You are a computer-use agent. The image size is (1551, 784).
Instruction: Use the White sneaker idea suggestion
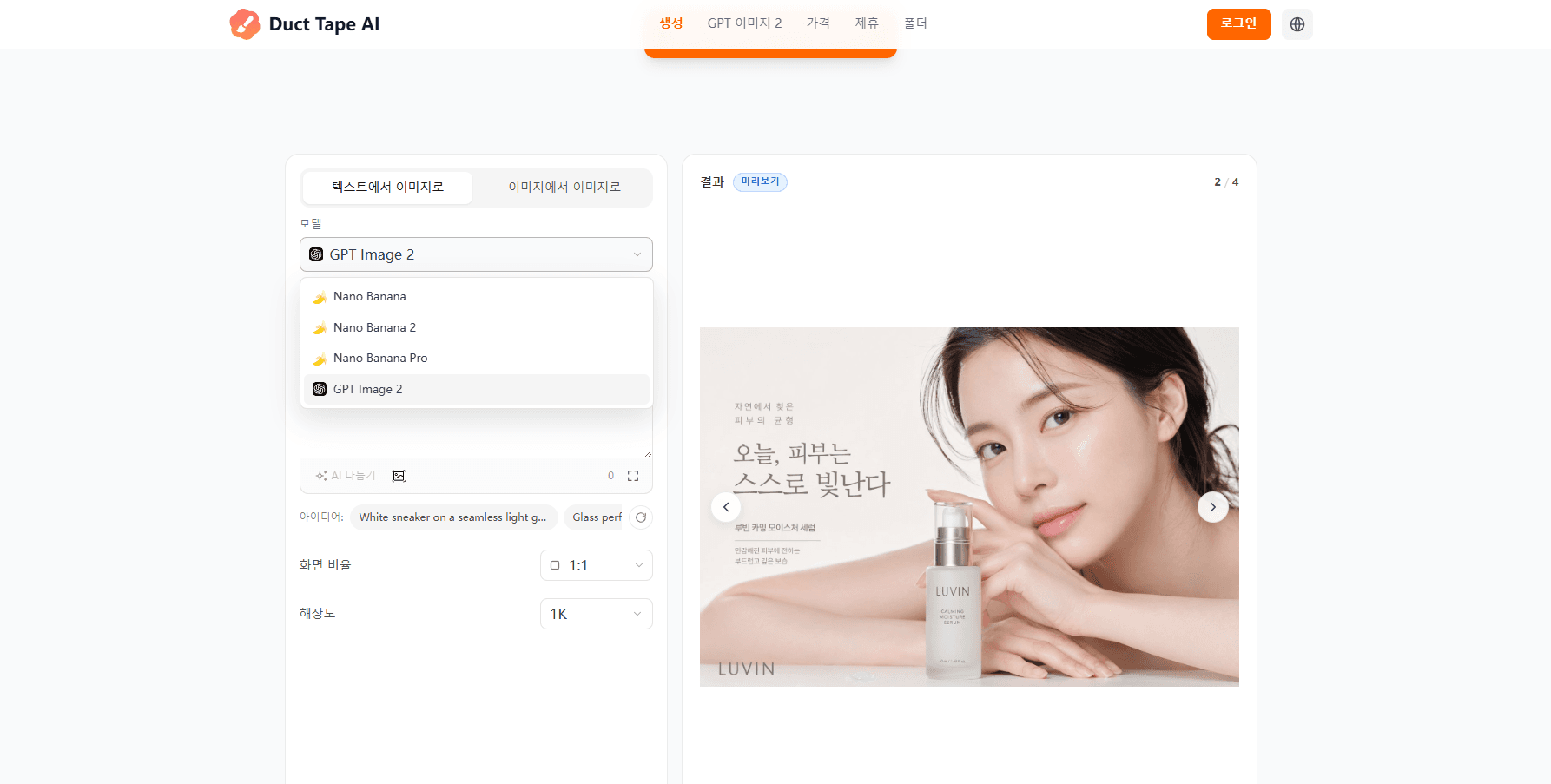point(453,517)
